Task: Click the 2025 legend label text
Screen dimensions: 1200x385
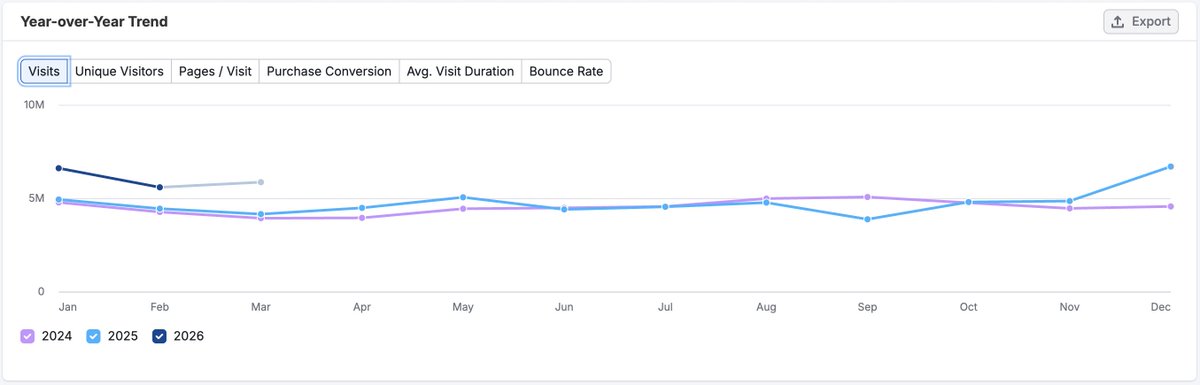Action: (123, 336)
